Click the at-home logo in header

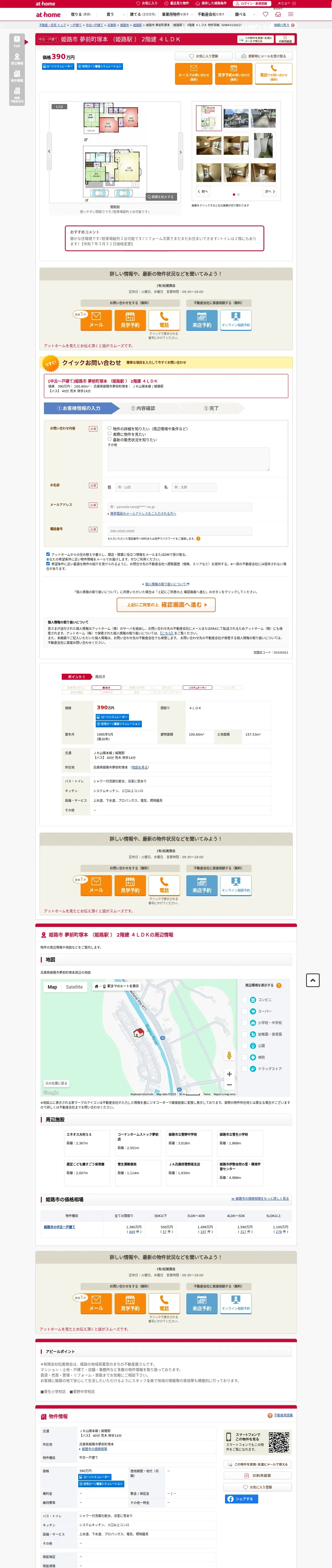pos(48,15)
